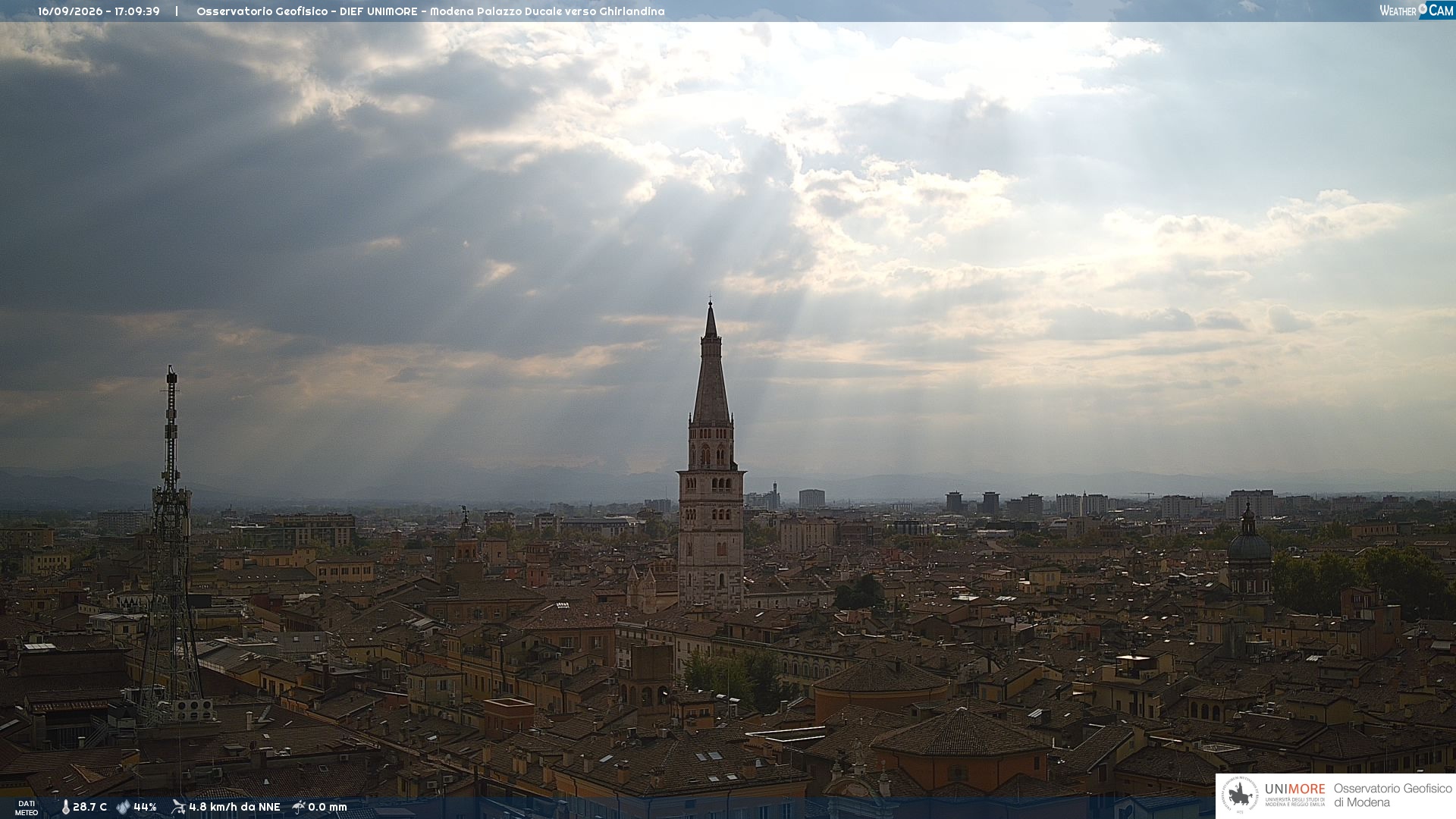Screen dimensions: 1456x819
Task: Click the camera lens icon in WeatherCam logo
Action: pyautogui.click(x=1423, y=8)
